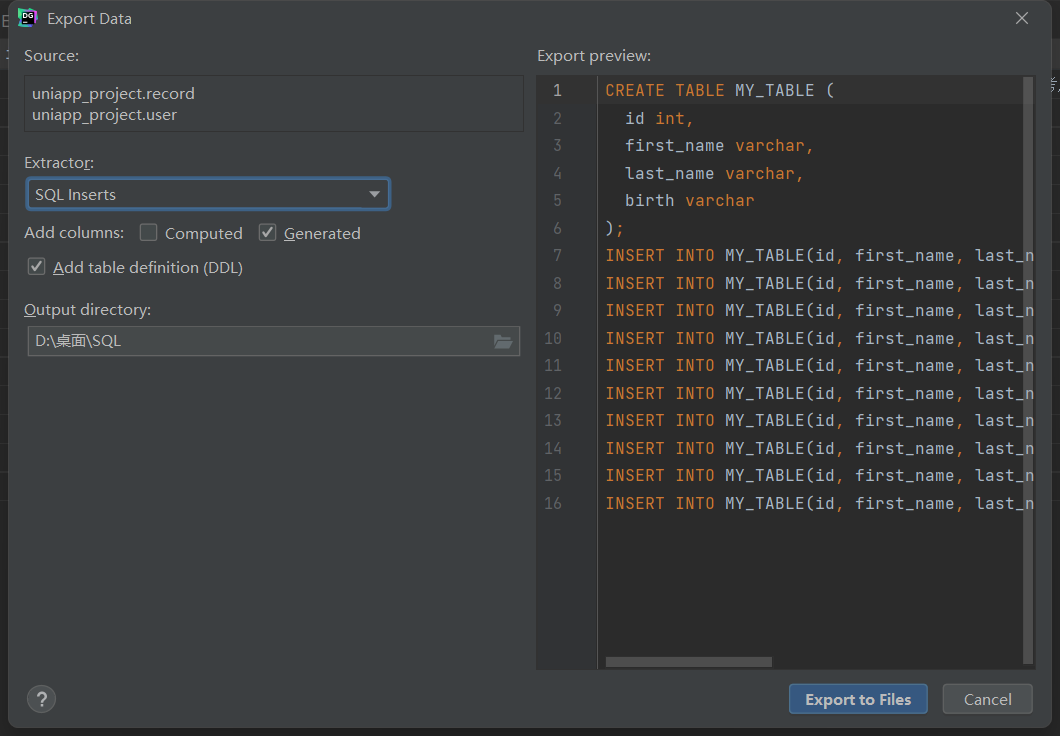Screen dimensions: 1060x736
Task: Click the last INSERT INTO line 16
Action: pos(800,503)
